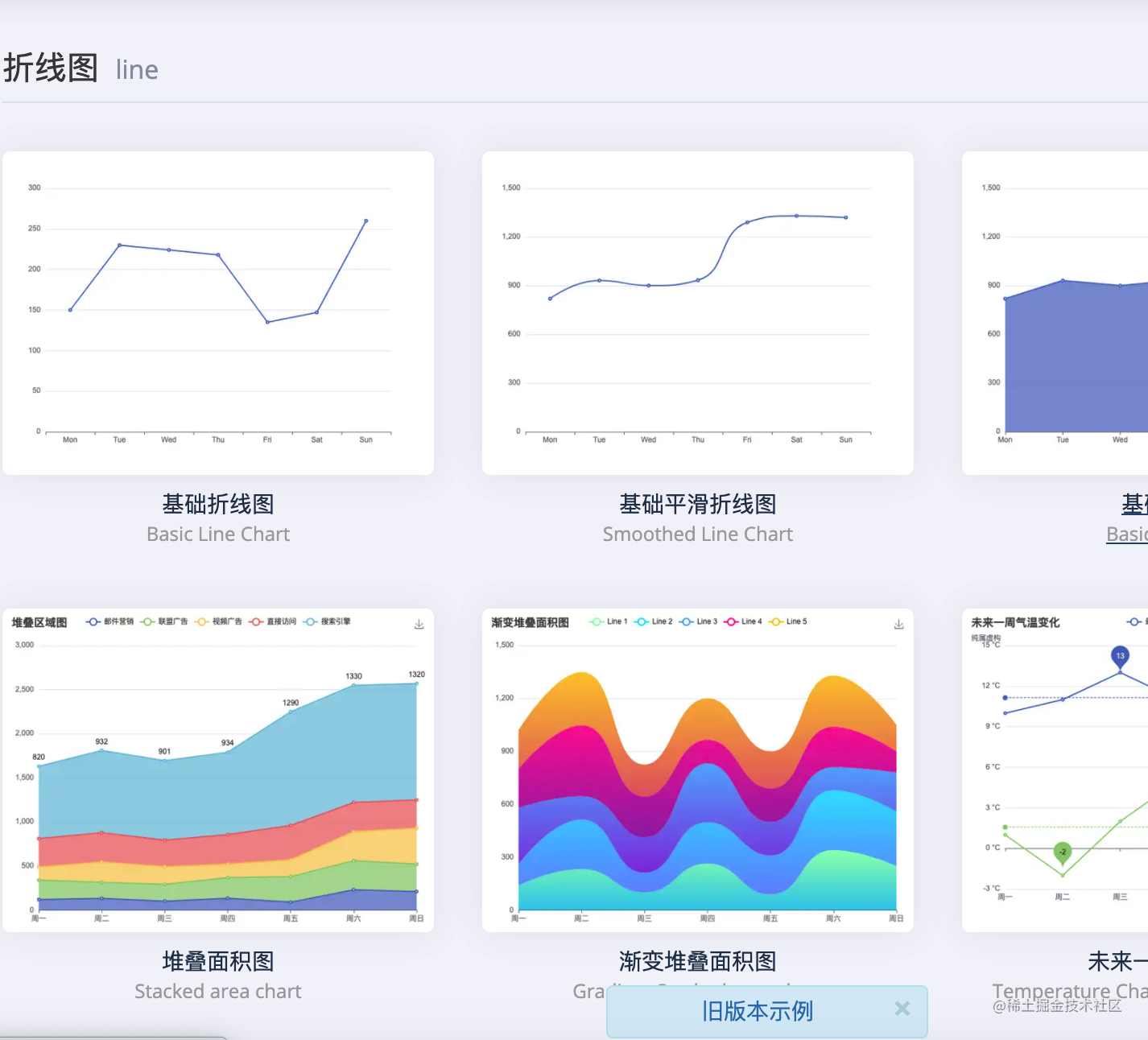Toggle the Line 1 legend item
This screenshot has height=1040, width=1148.
point(609,621)
